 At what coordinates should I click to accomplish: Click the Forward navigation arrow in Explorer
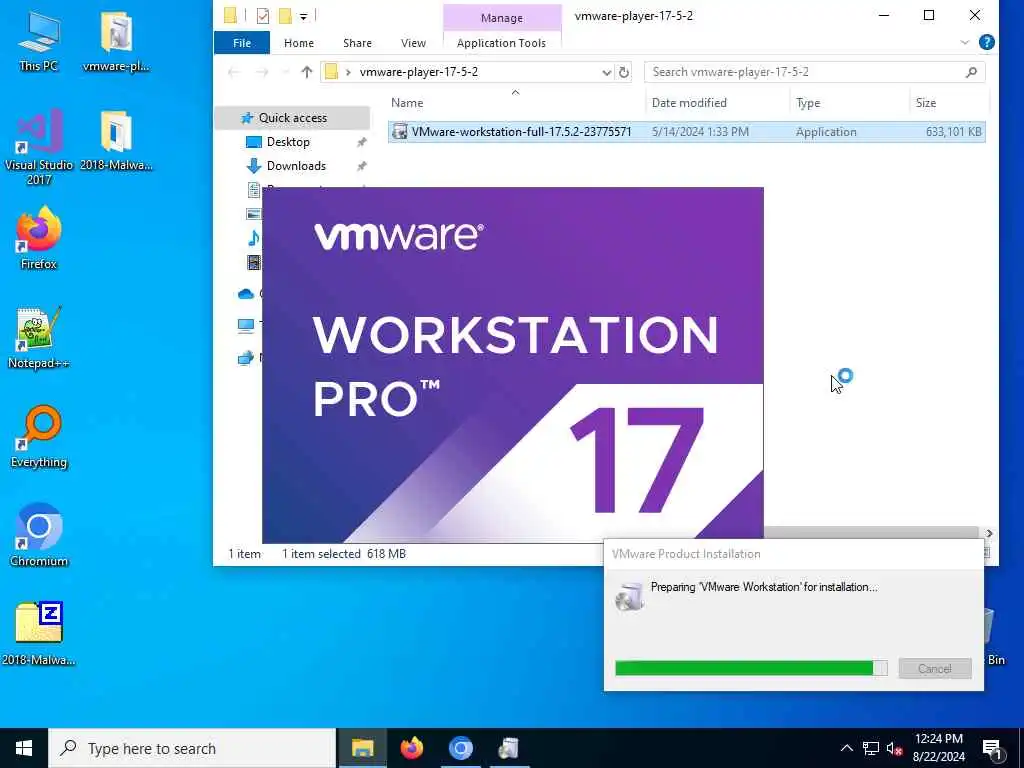tap(262, 72)
